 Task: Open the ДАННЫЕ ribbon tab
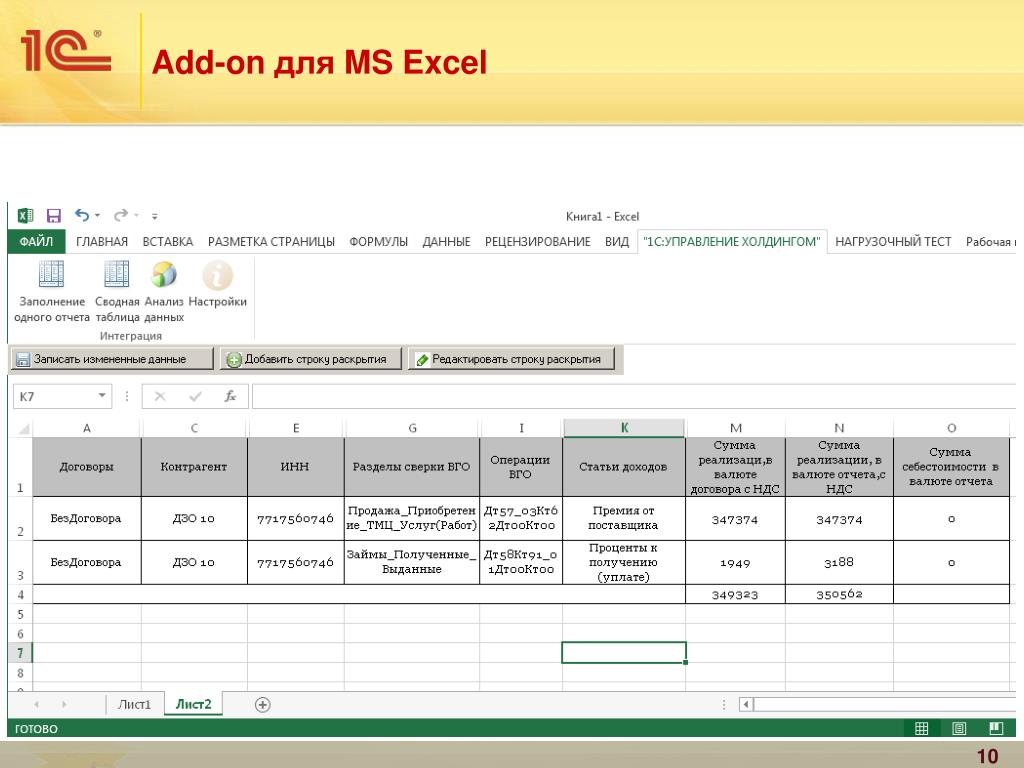446,242
